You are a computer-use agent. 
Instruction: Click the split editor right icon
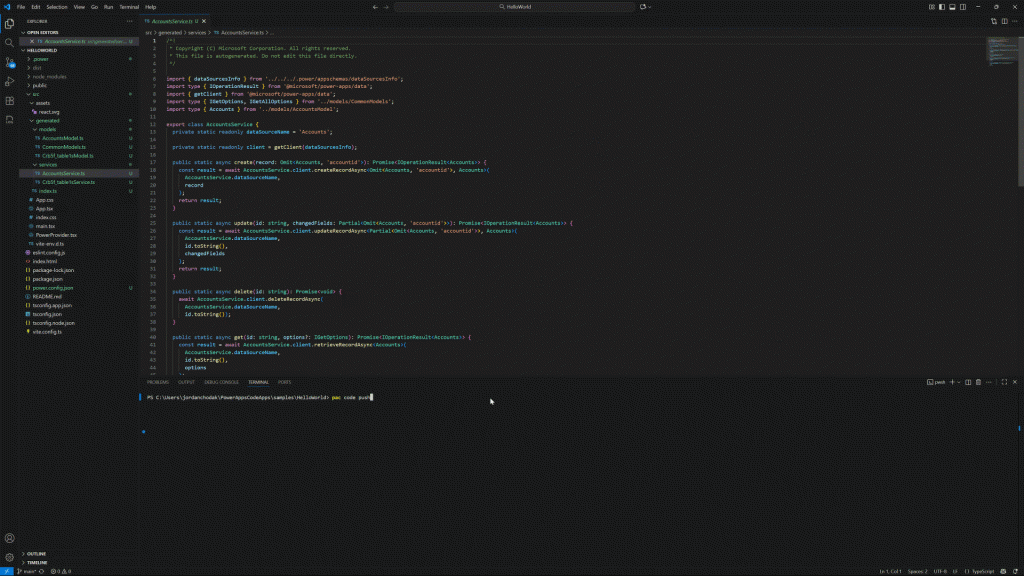click(x=1005, y=20)
